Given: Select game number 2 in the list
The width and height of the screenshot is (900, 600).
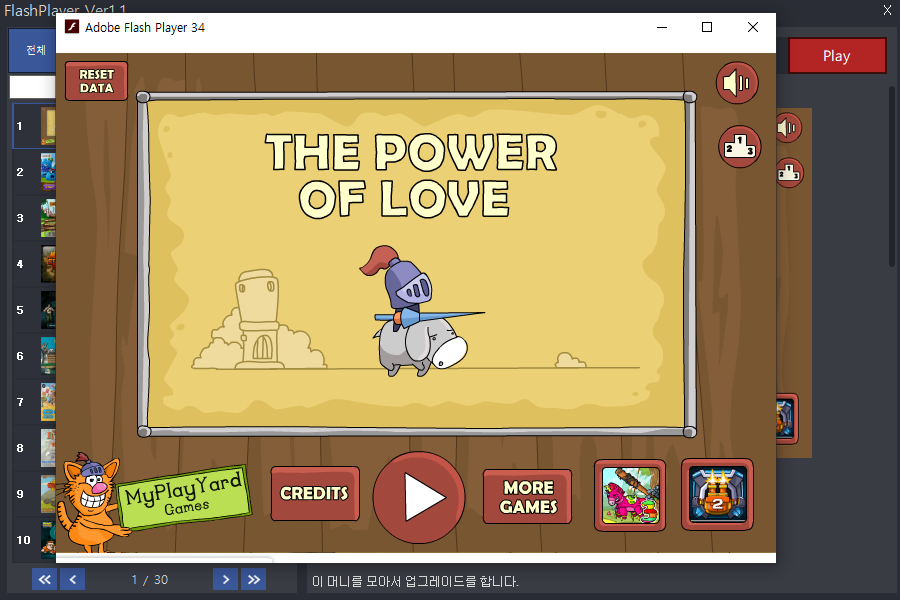Looking at the screenshot, I should [x=34, y=172].
